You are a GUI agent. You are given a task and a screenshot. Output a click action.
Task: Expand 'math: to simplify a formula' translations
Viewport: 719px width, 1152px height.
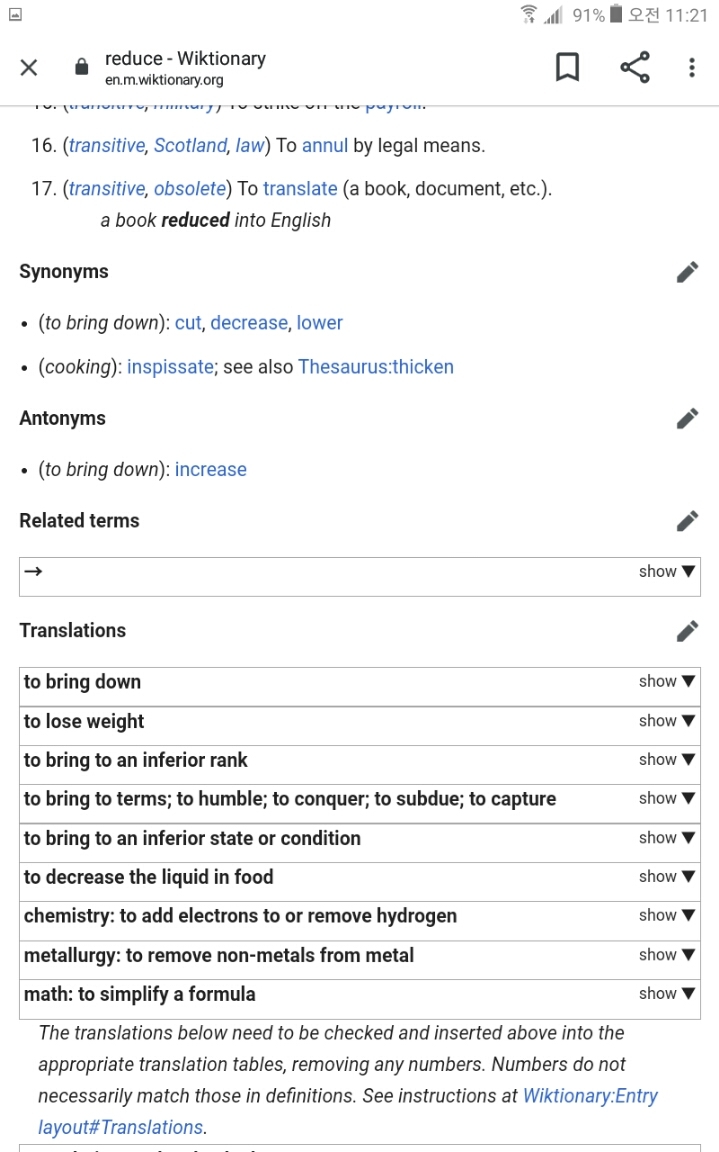click(666, 994)
